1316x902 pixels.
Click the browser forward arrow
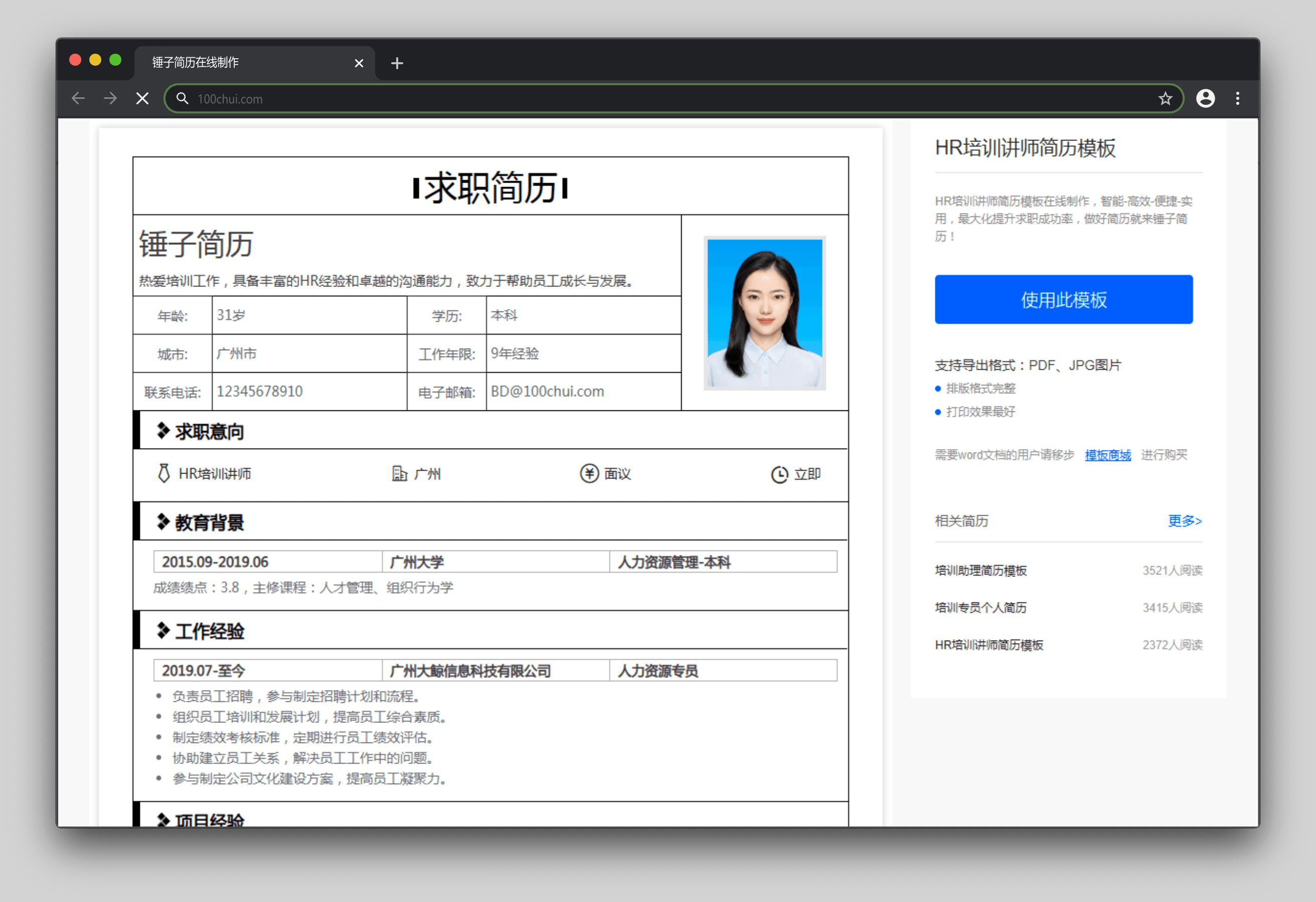110,99
